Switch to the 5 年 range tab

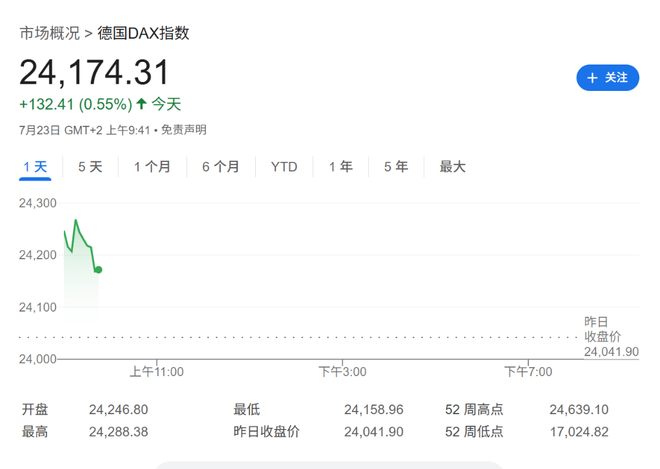point(396,167)
